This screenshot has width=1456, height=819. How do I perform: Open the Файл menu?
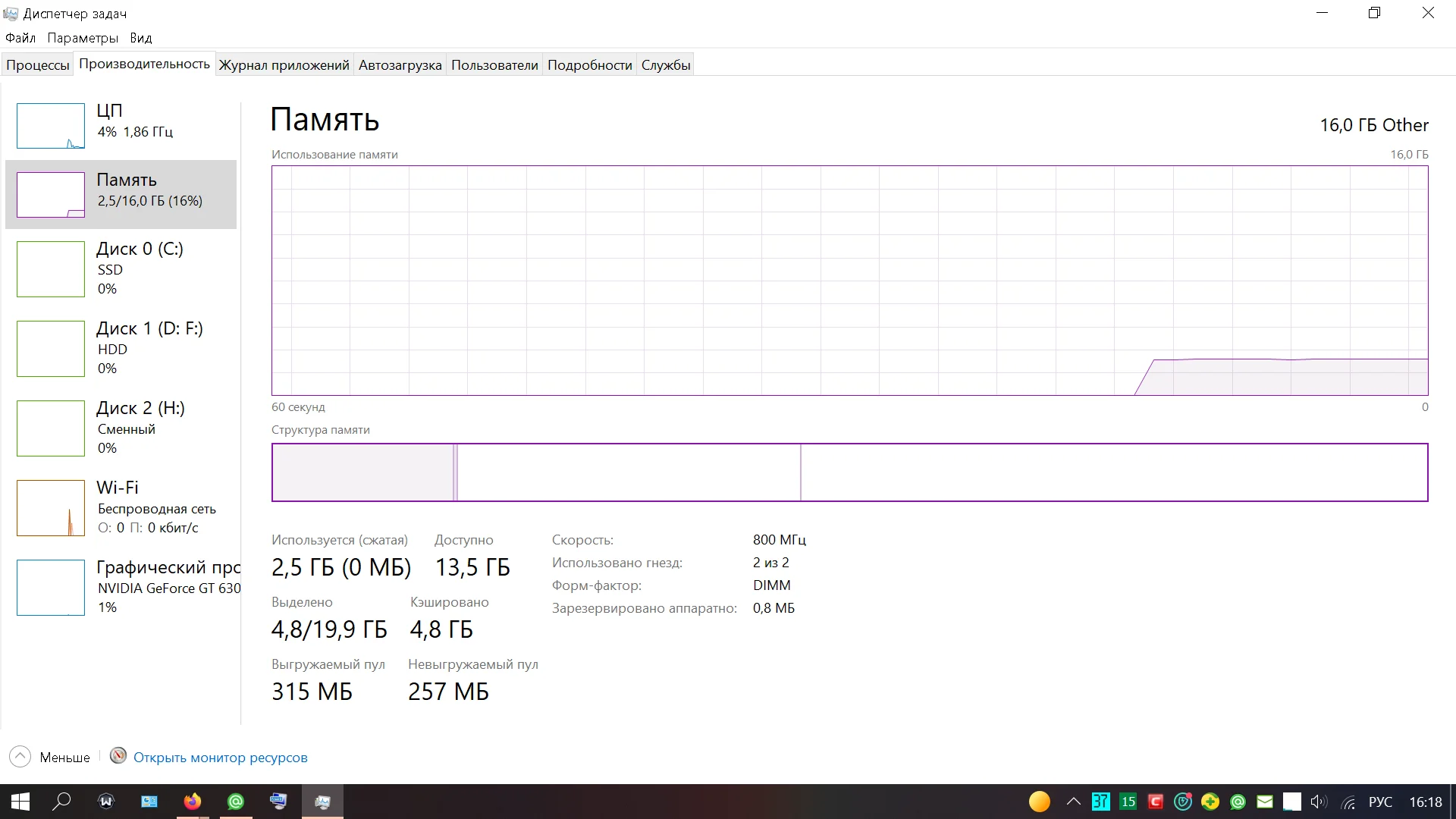20,38
